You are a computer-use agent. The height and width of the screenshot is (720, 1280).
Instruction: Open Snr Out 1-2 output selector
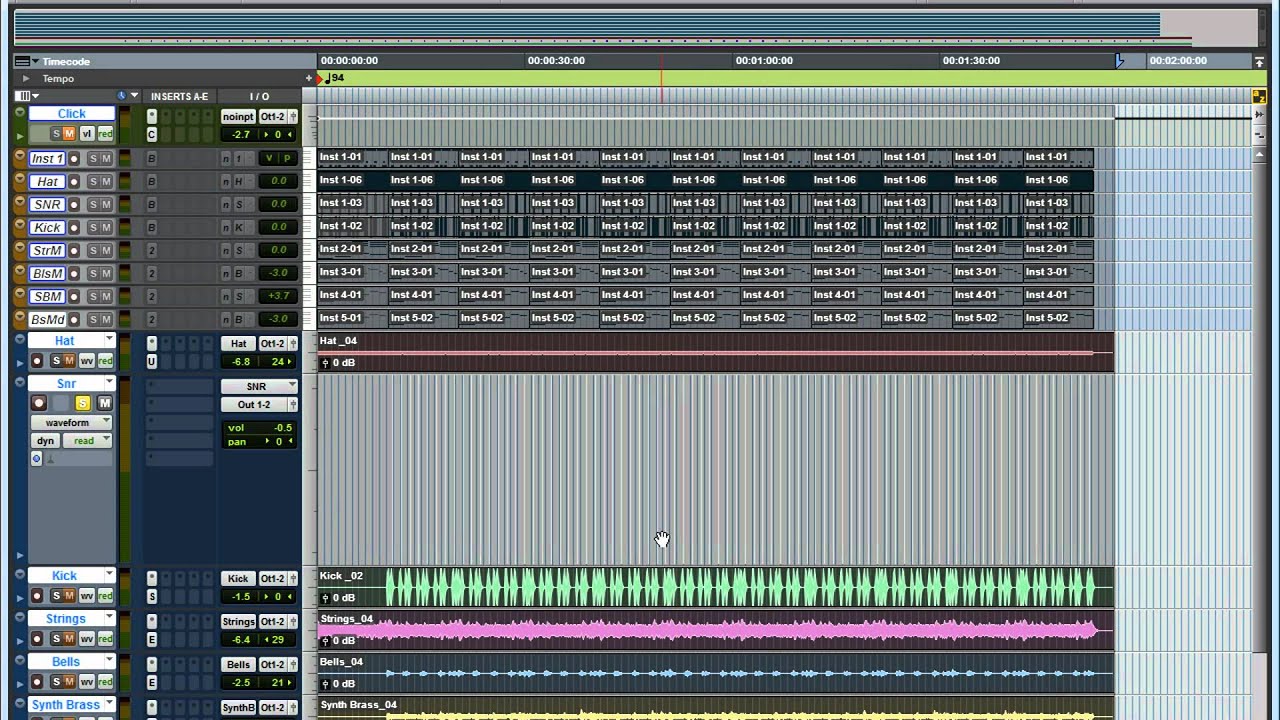pos(259,404)
